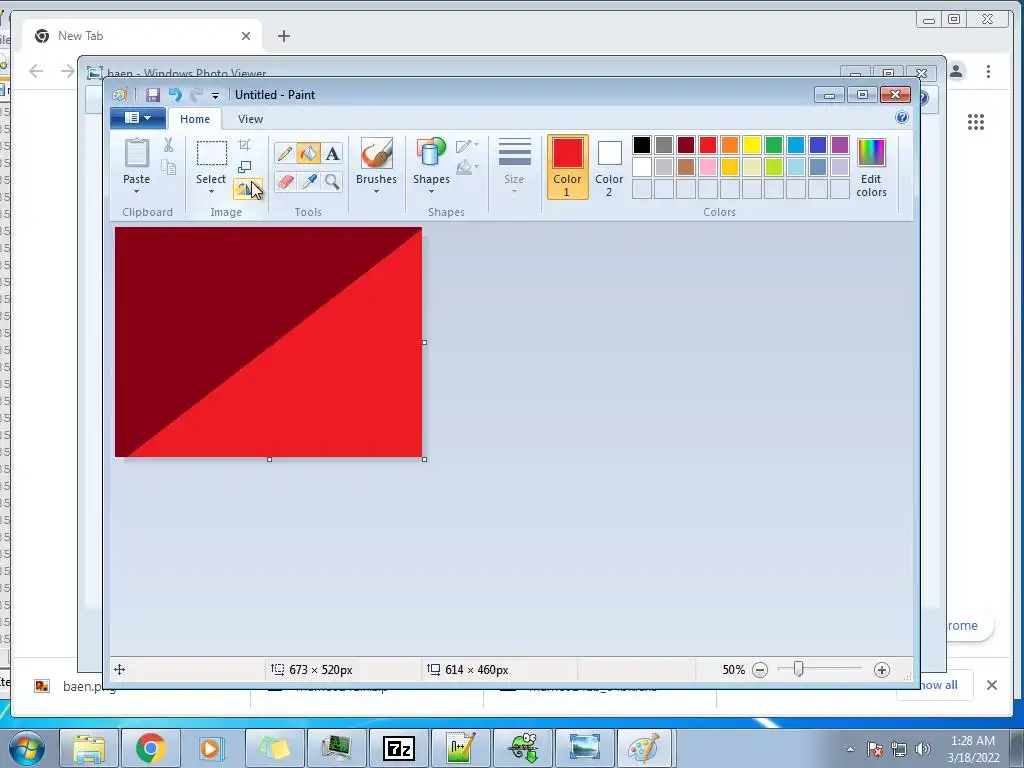The image size is (1024, 768).
Task: Open 7-Zip from the taskbar
Action: (398, 748)
